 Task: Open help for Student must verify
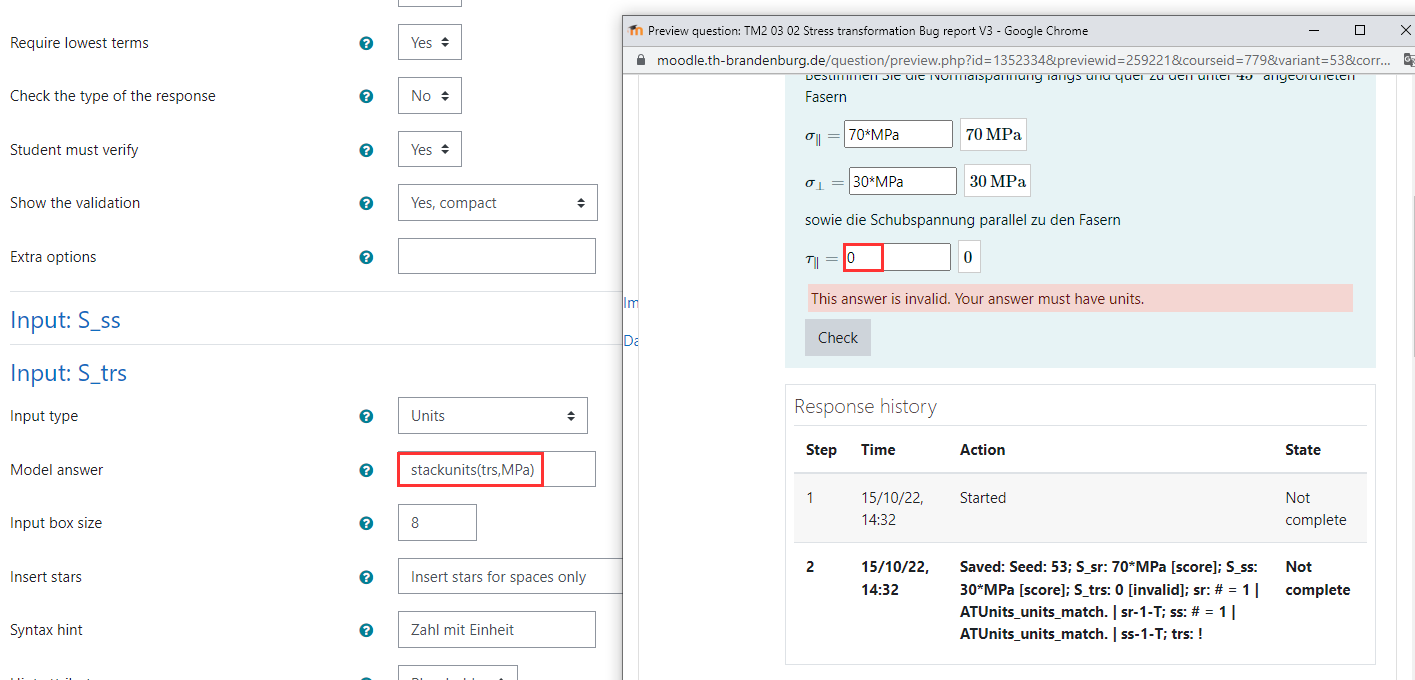pos(366,150)
